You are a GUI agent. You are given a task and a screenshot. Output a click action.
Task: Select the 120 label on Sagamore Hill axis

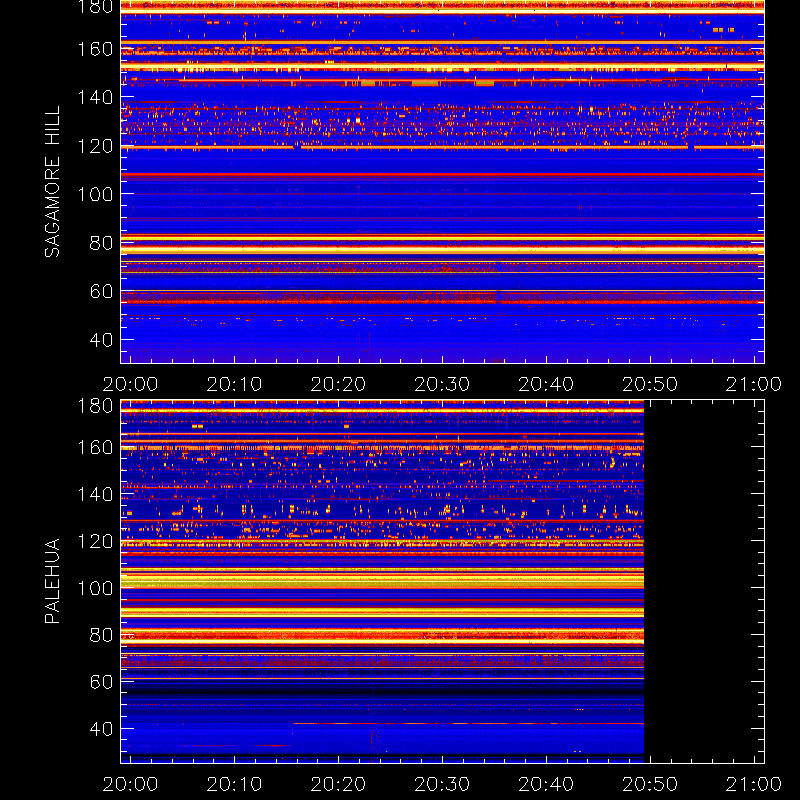[x=95, y=146]
